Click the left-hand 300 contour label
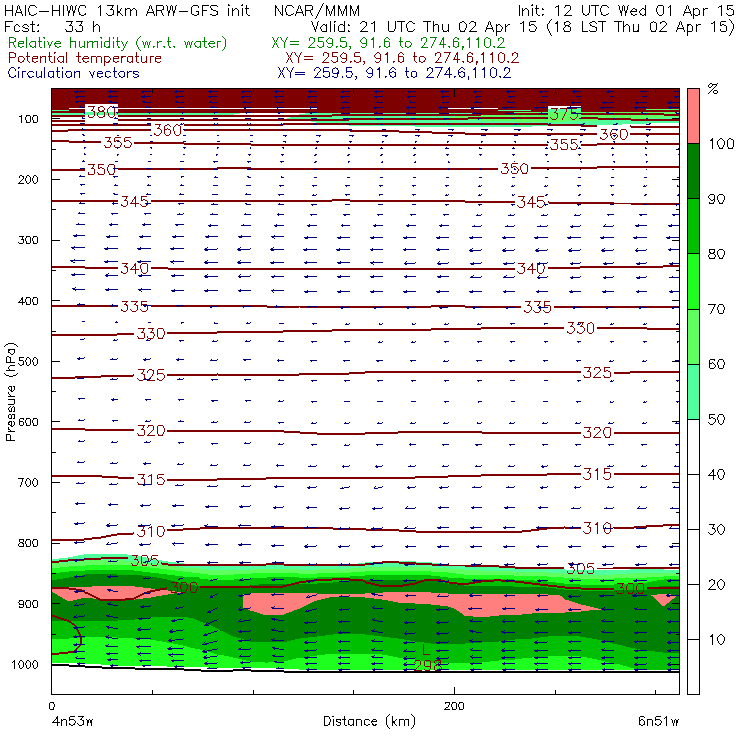Image resolution: width=740 pixels, height=740 pixels. click(184, 588)
